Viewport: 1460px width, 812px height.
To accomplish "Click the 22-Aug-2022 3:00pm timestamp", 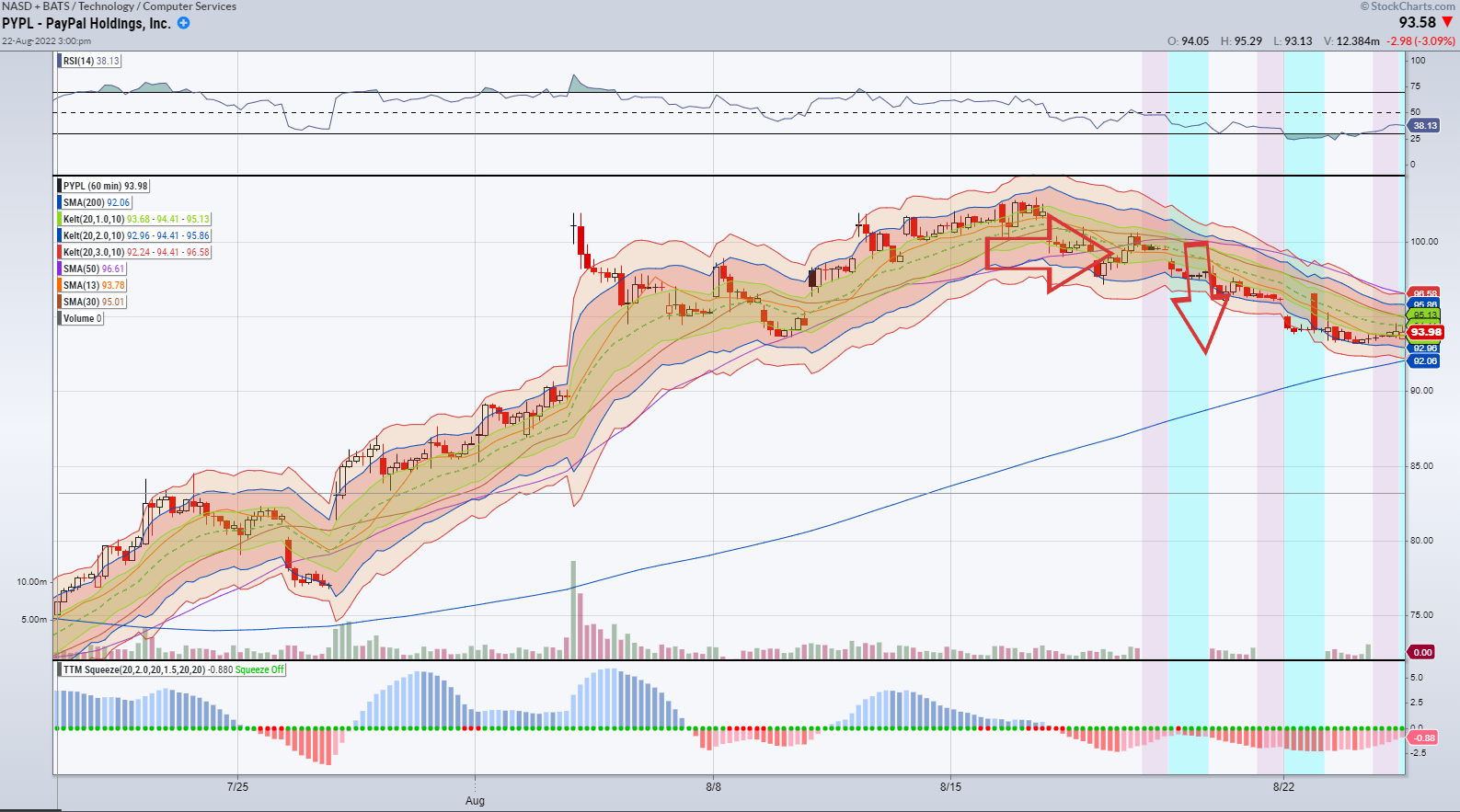I will pos(46,40).
